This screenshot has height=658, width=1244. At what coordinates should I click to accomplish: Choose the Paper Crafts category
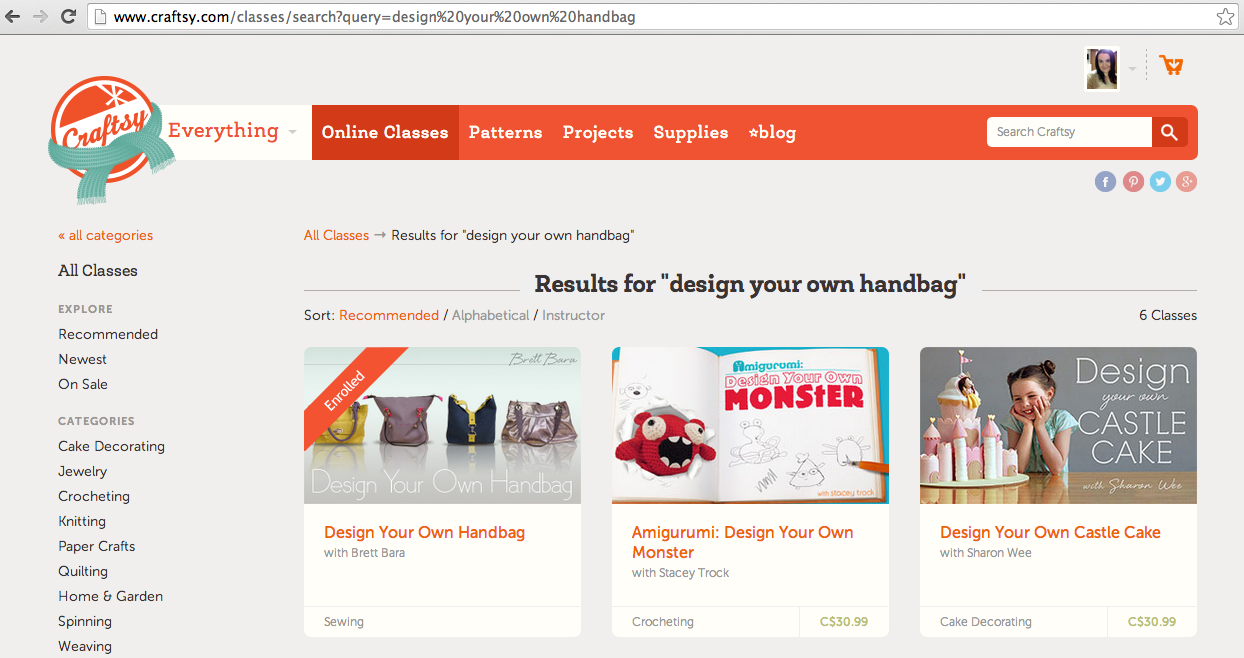tap(96, 546)
